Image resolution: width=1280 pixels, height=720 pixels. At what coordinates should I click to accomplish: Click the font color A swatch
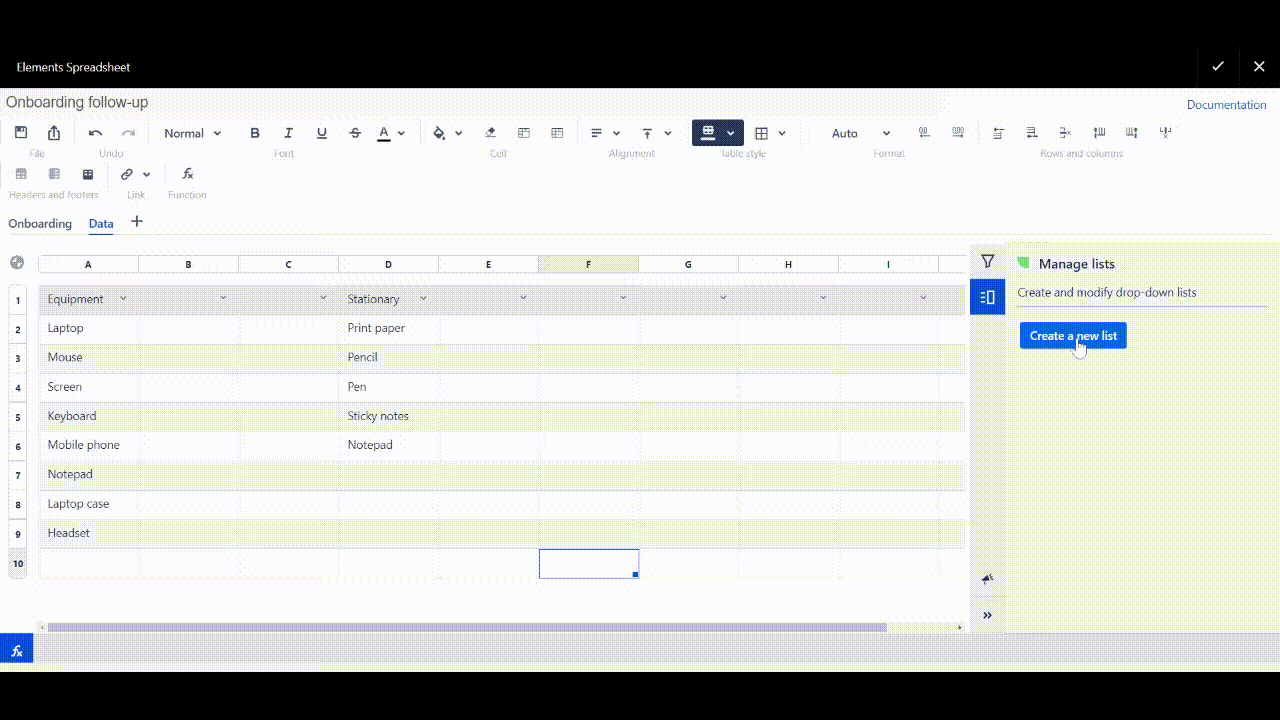383,133
